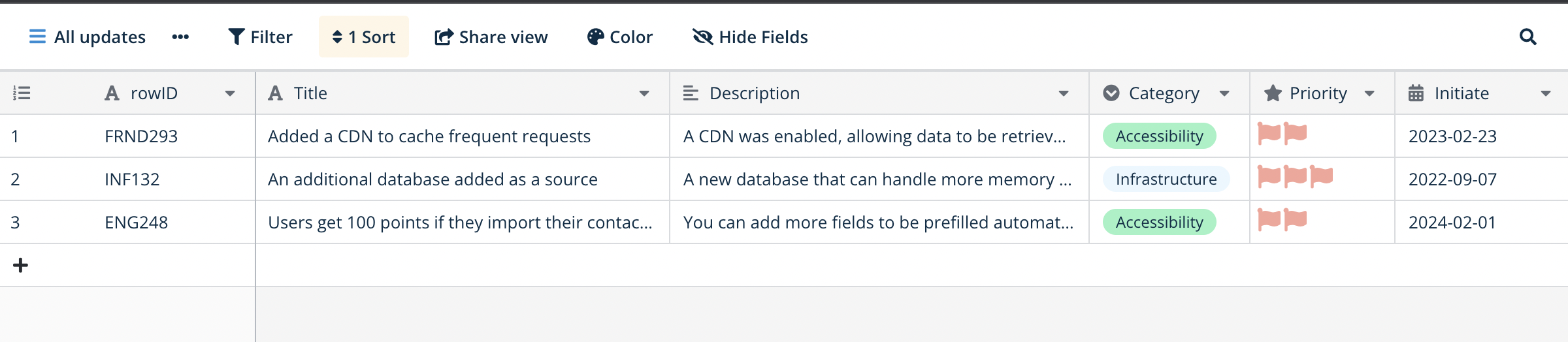Open the Filter menu

click(x=260, y=37)
